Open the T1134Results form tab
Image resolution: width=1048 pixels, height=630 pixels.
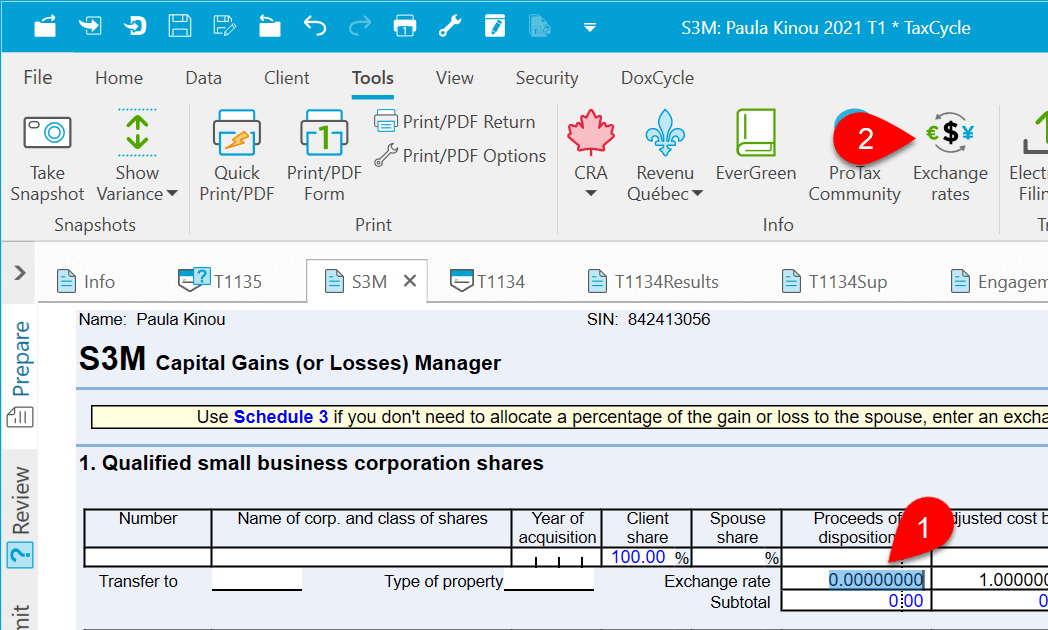653,281
